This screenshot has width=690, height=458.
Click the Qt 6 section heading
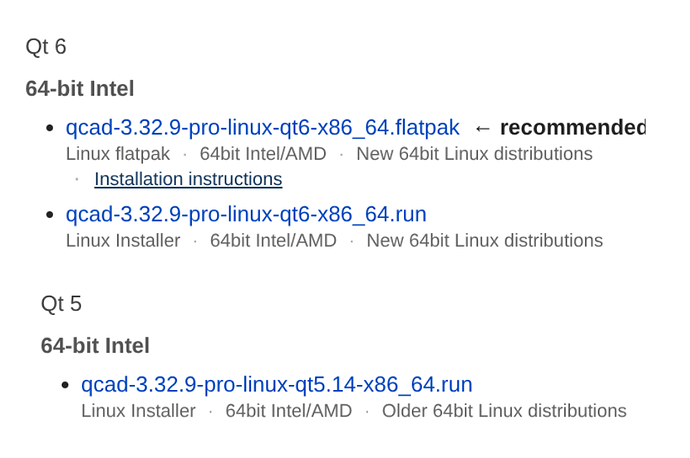point(46,47)
